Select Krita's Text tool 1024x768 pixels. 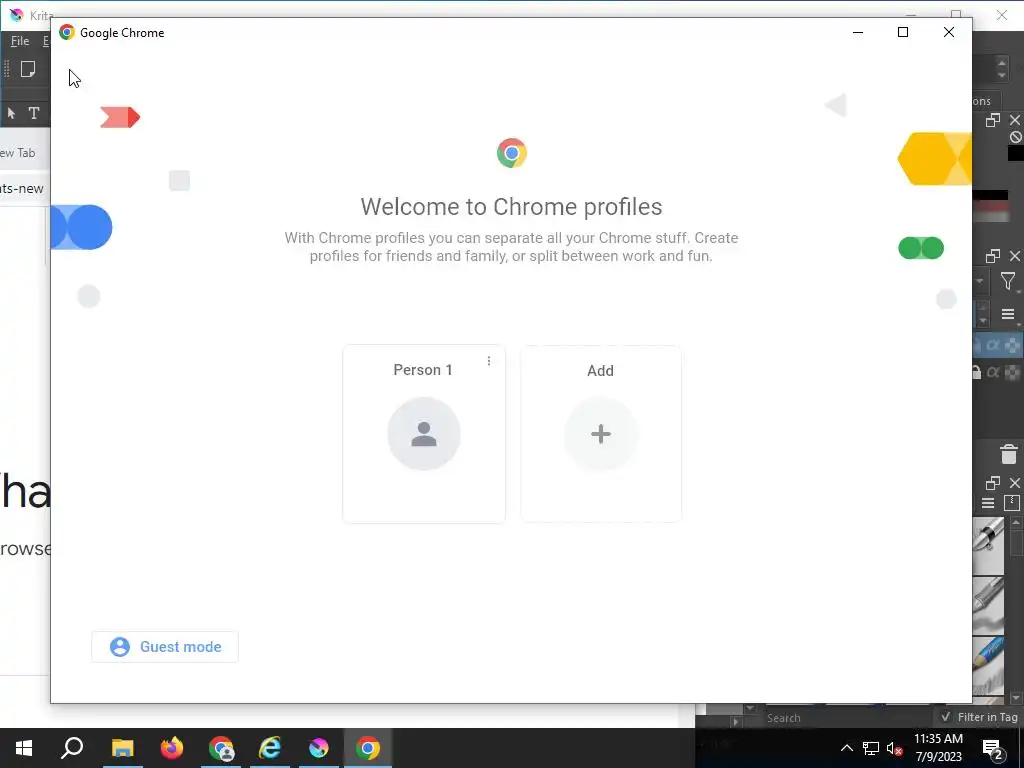point(34,113)
